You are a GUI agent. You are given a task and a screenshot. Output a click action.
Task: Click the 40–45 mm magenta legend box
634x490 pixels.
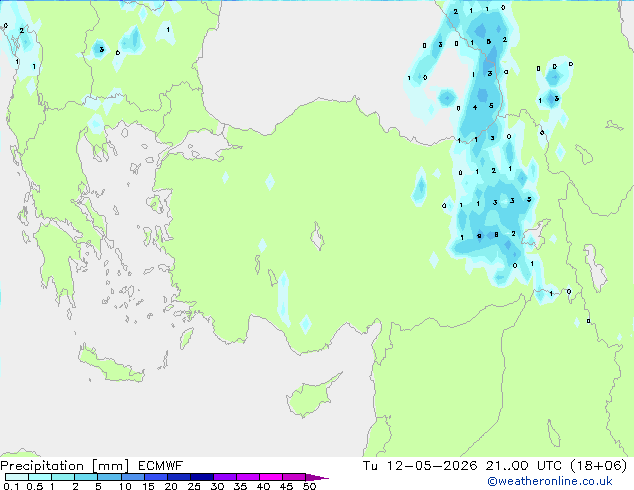pyautogui.click(x=271, y=477)
